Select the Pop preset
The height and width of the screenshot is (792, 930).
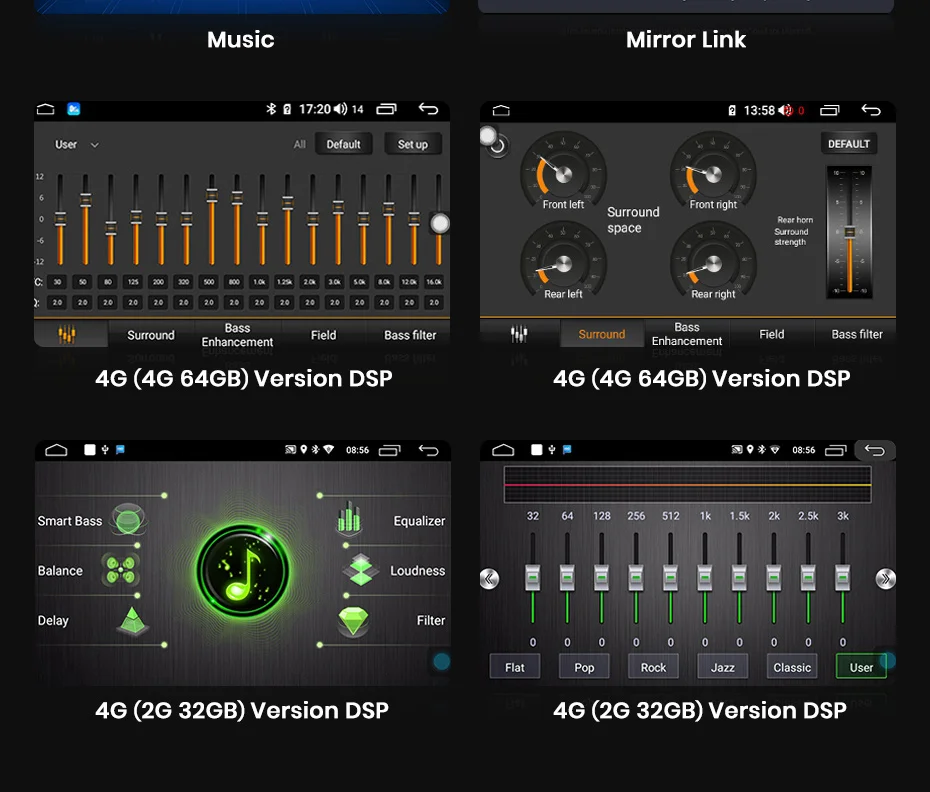pyautogui.click(x=584, y=667)
